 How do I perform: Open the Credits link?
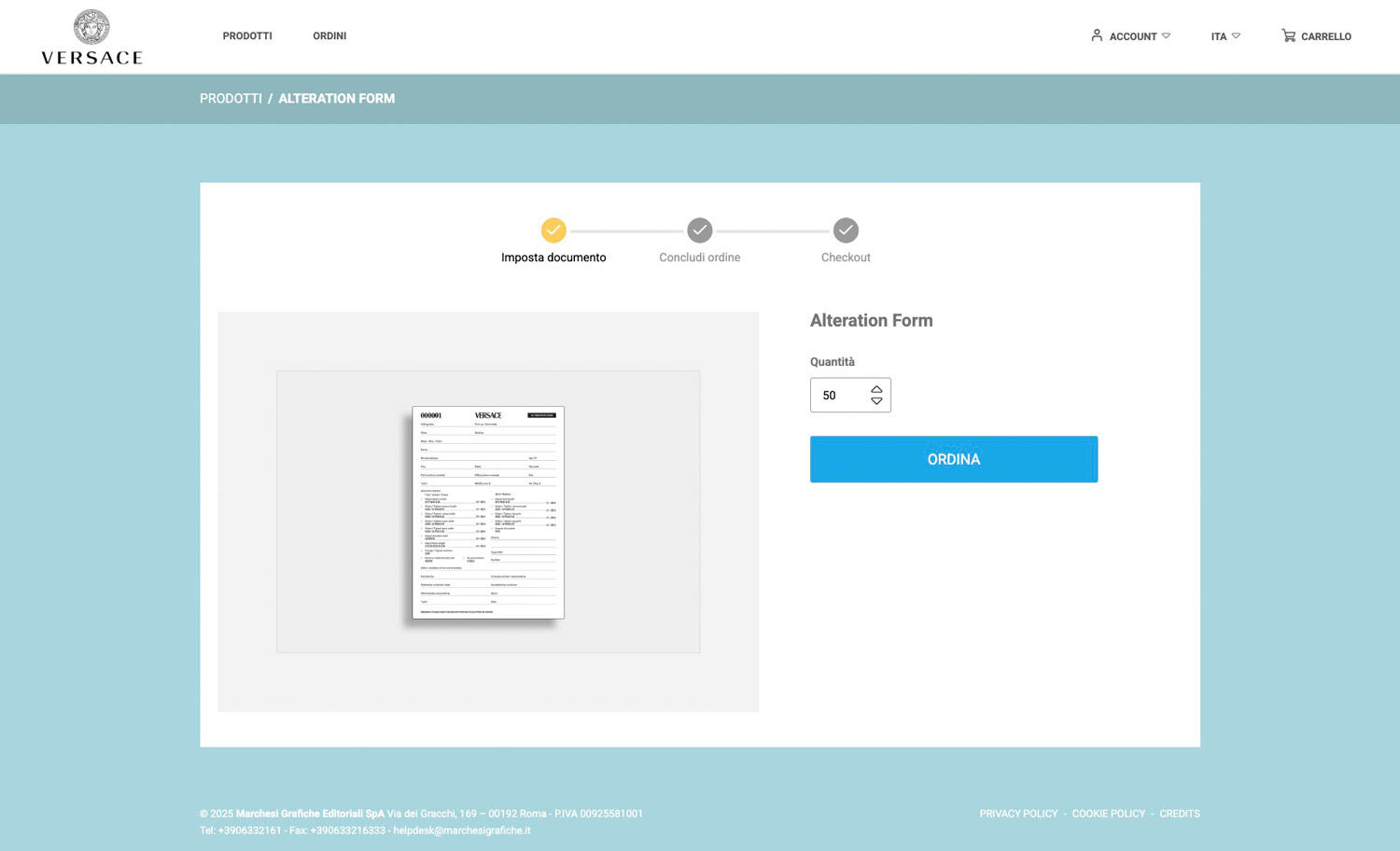tap(1180, 814)
